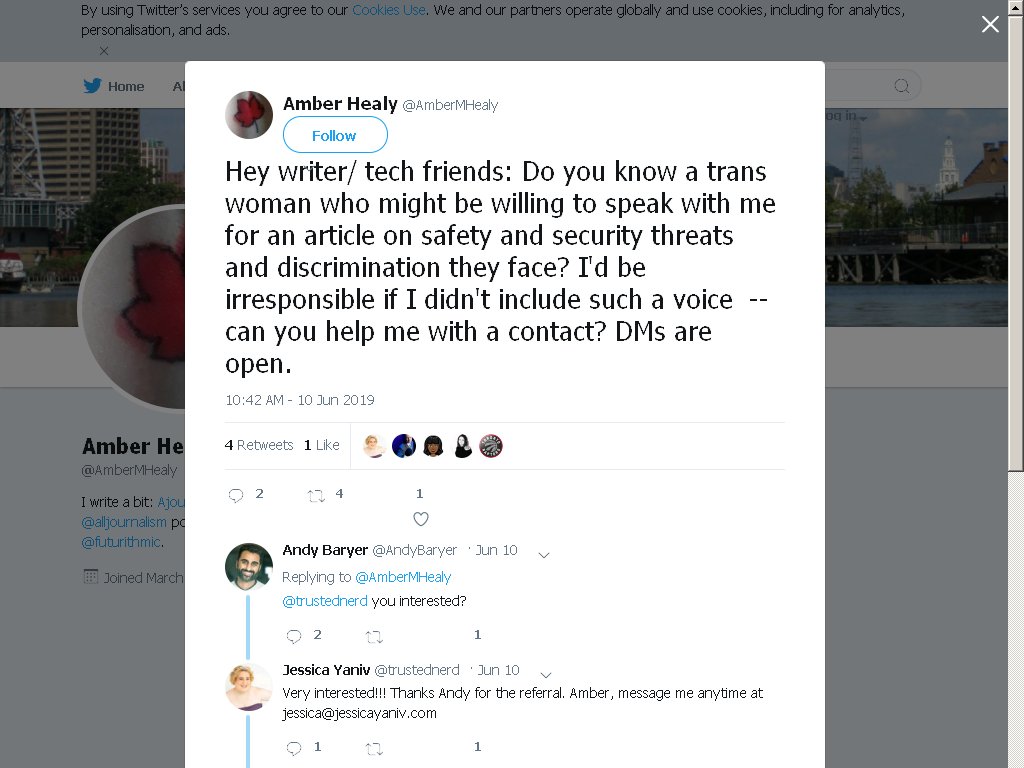This screenshot has height=768, width=1024.
Task: Like the main tweet with the heart icon
Action: (421, 519)
